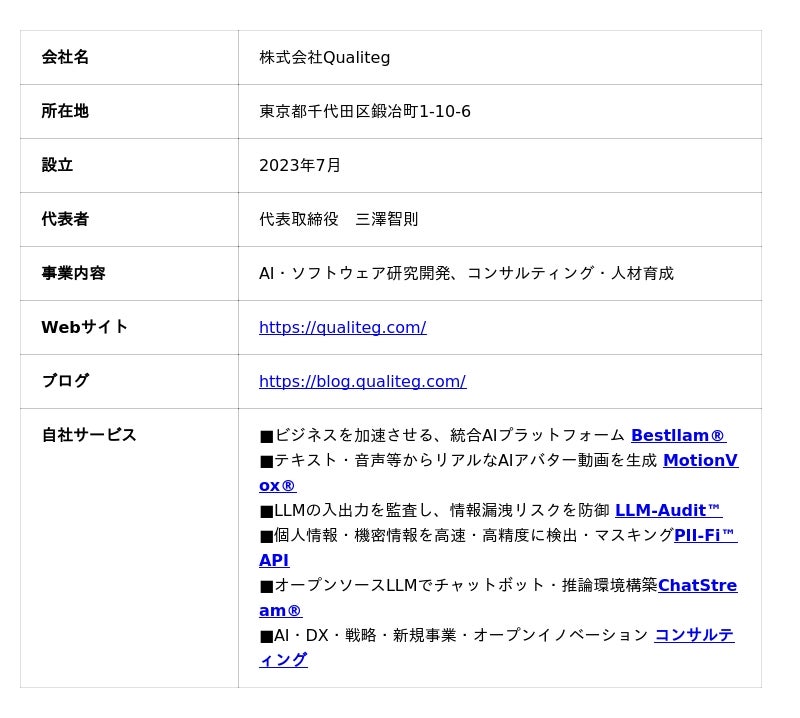Image resolution: width=800 pixels, height=718 pixels.
Task: Click the address 東京都千代田区鍛冶町1-10-6
Action: tap(365, 111)
